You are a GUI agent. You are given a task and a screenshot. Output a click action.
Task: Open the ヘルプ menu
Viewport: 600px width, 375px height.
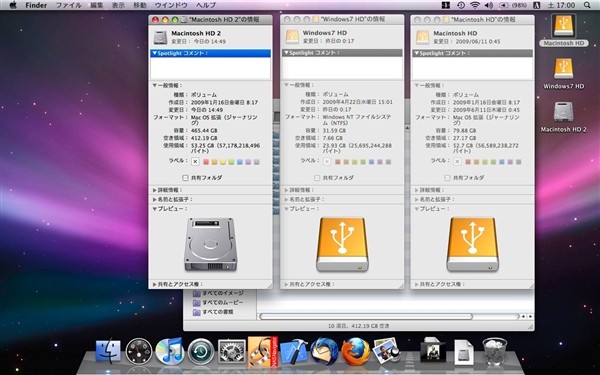click(x=206, y=5)
